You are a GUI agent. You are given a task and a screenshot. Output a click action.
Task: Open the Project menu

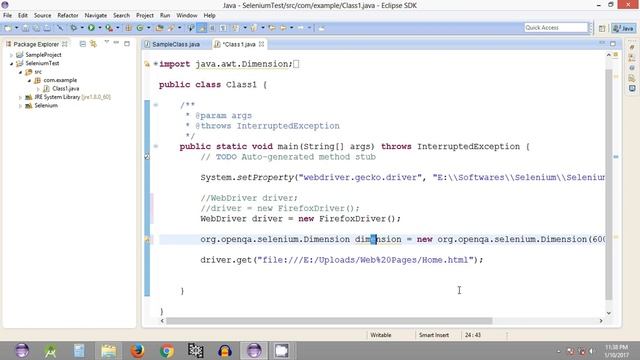(x=144, y=15)
